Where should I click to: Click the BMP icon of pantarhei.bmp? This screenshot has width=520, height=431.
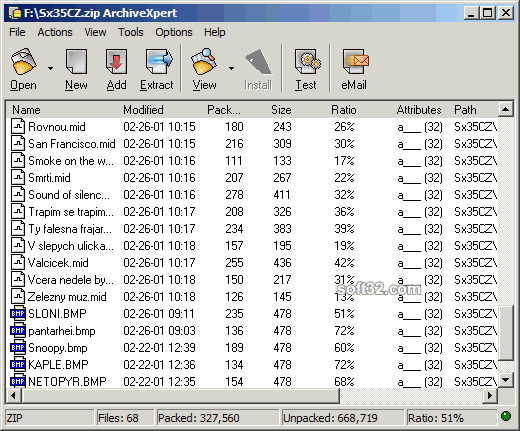click(18, 330)
